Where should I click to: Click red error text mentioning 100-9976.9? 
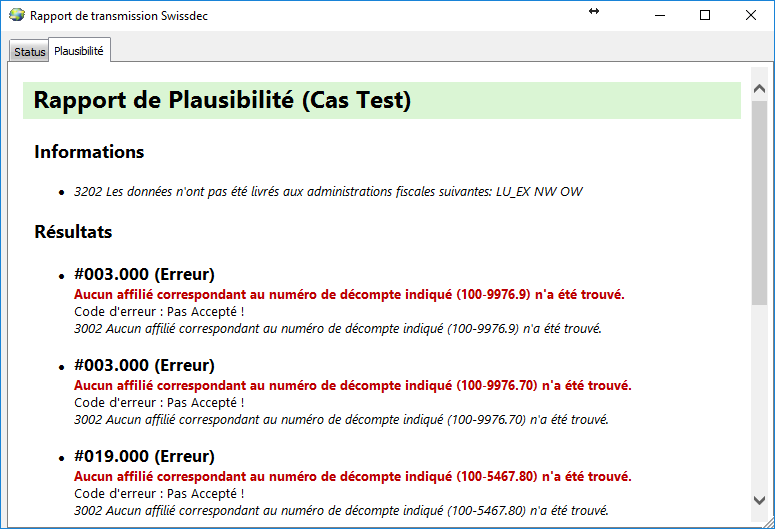[x=349, y=295]
